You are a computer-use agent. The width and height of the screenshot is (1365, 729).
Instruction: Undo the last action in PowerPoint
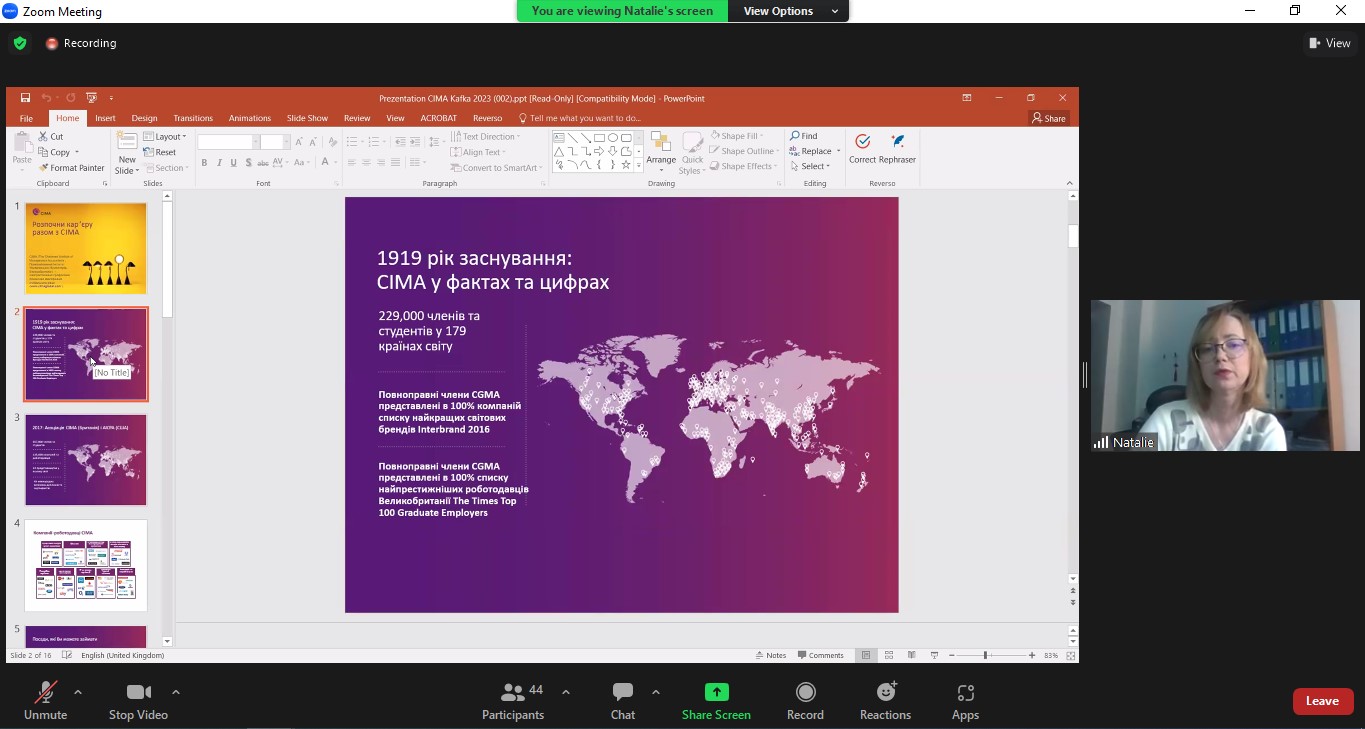point(46,98)
